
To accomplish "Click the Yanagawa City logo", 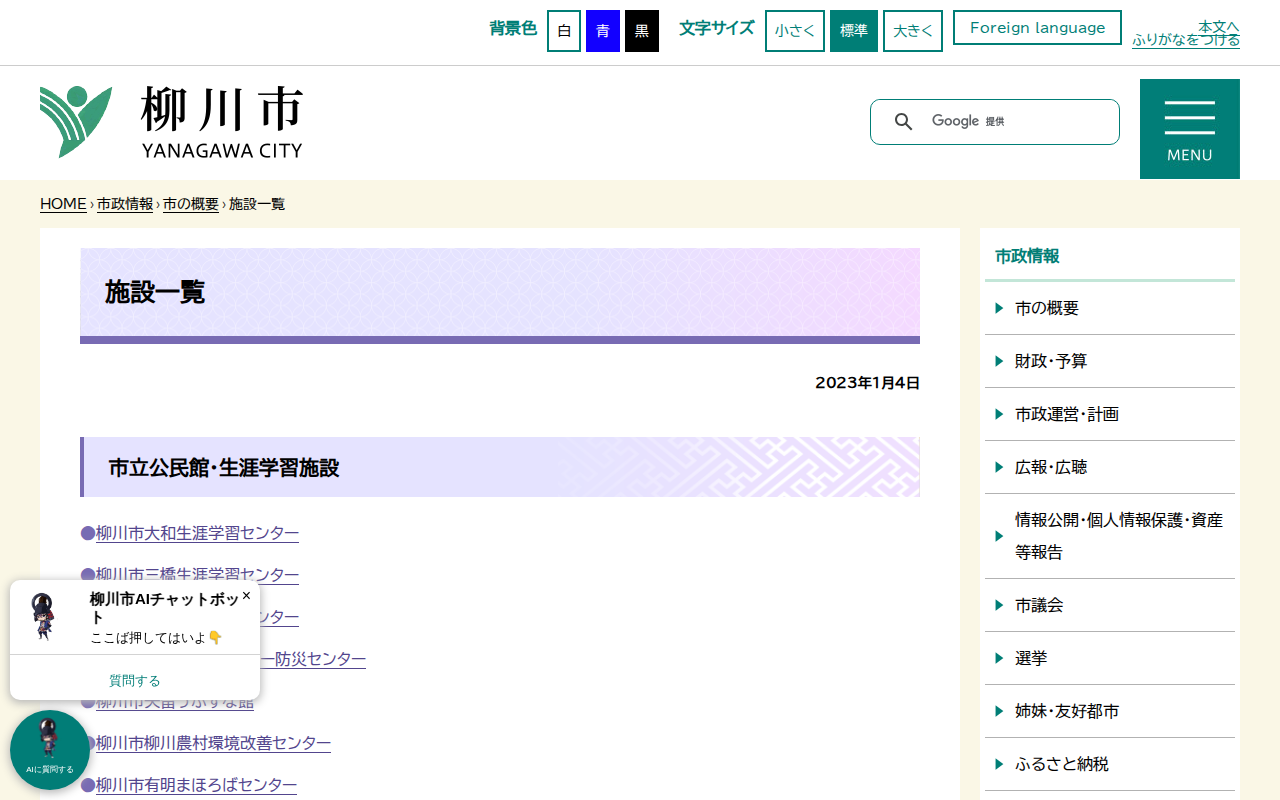I will point(170,122).
